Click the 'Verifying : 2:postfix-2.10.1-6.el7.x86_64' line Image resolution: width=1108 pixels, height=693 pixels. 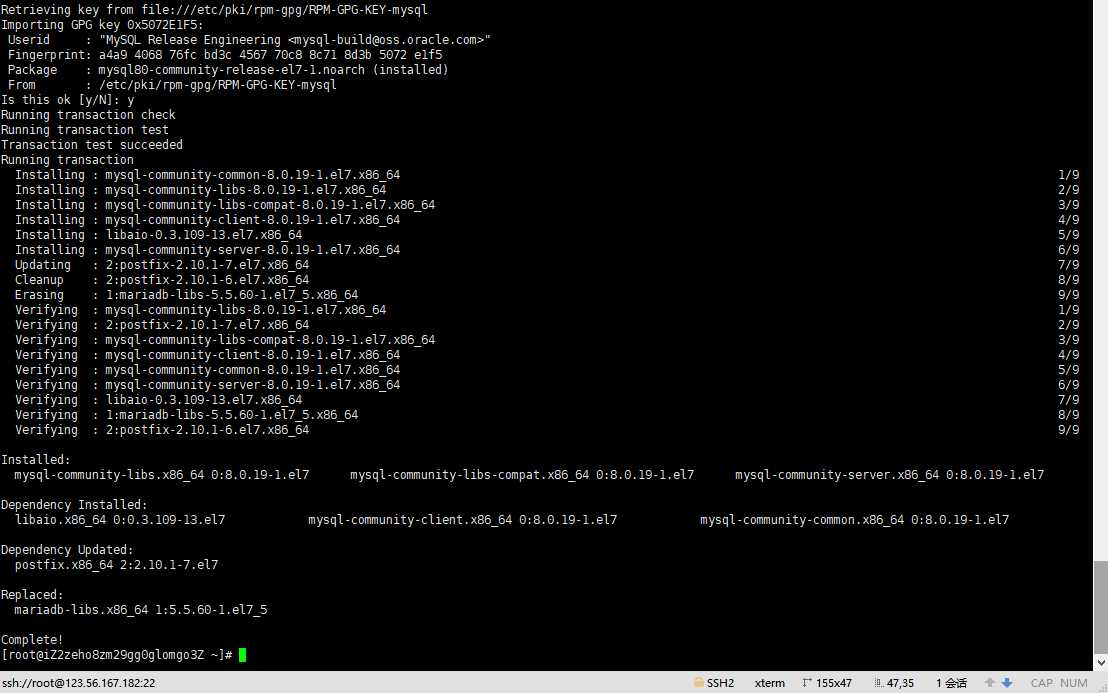point(162,430)
